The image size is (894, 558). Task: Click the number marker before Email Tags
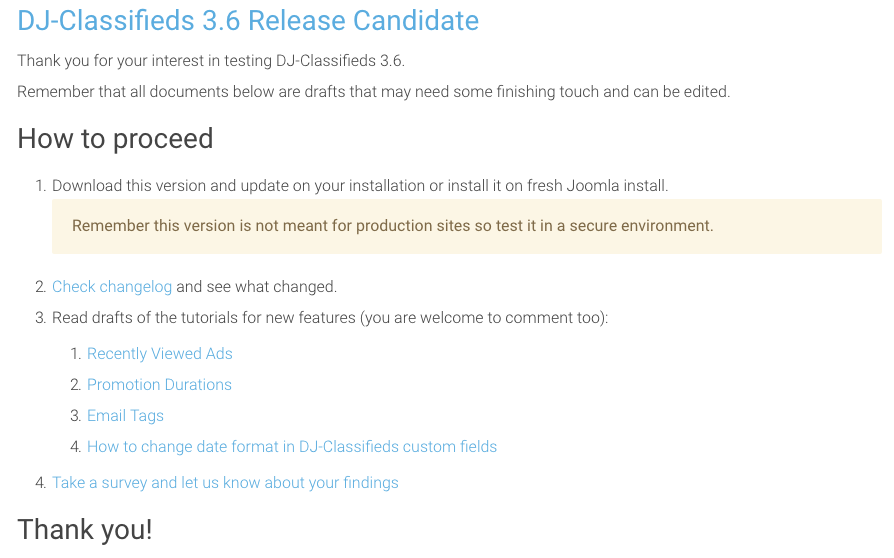pyautogui.click(x=76, y=416)
